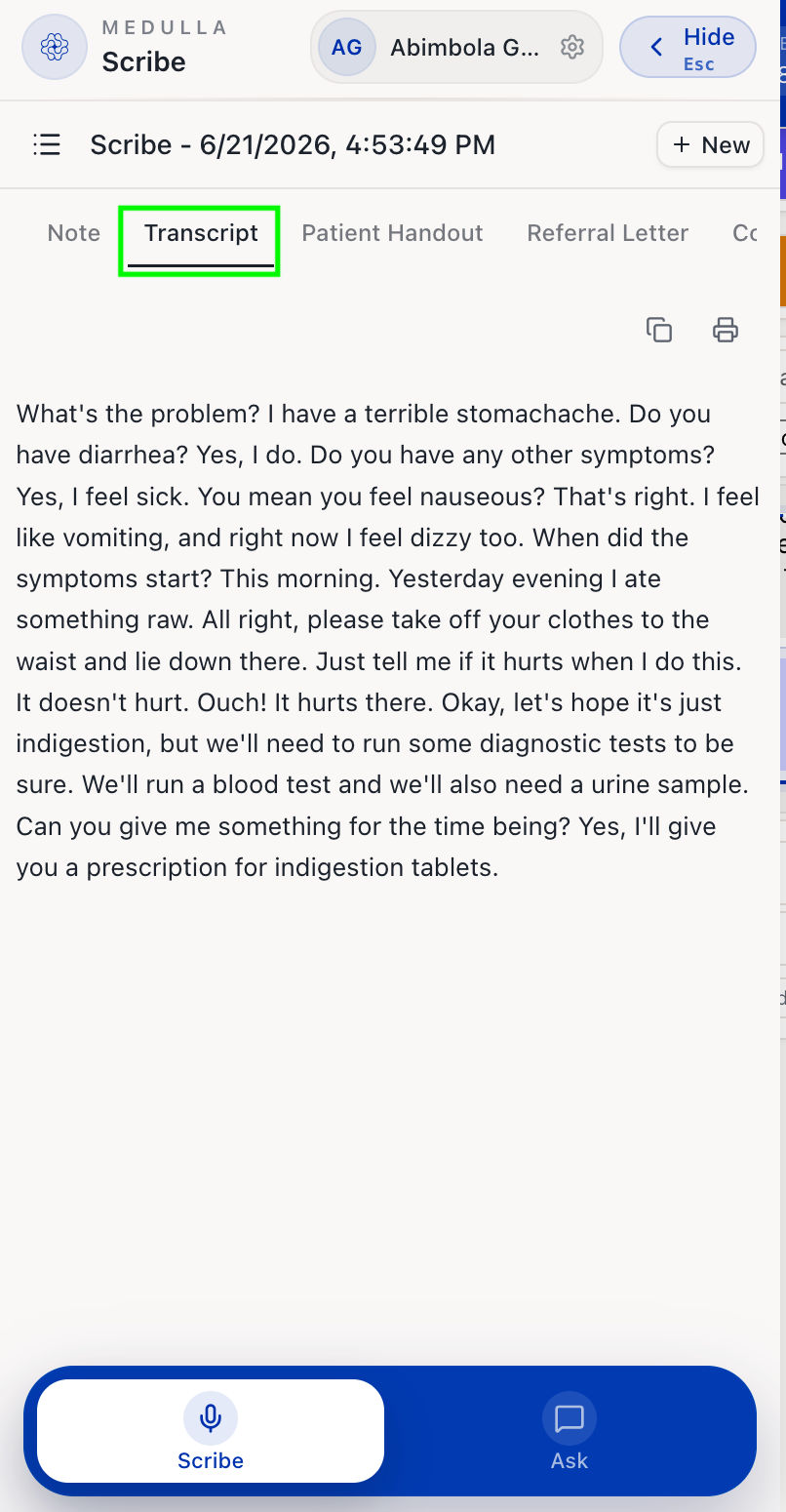The width and height of the screenshot is (786, 1512).
Task: Select the Transcript tab
Action: click(201, 234)
